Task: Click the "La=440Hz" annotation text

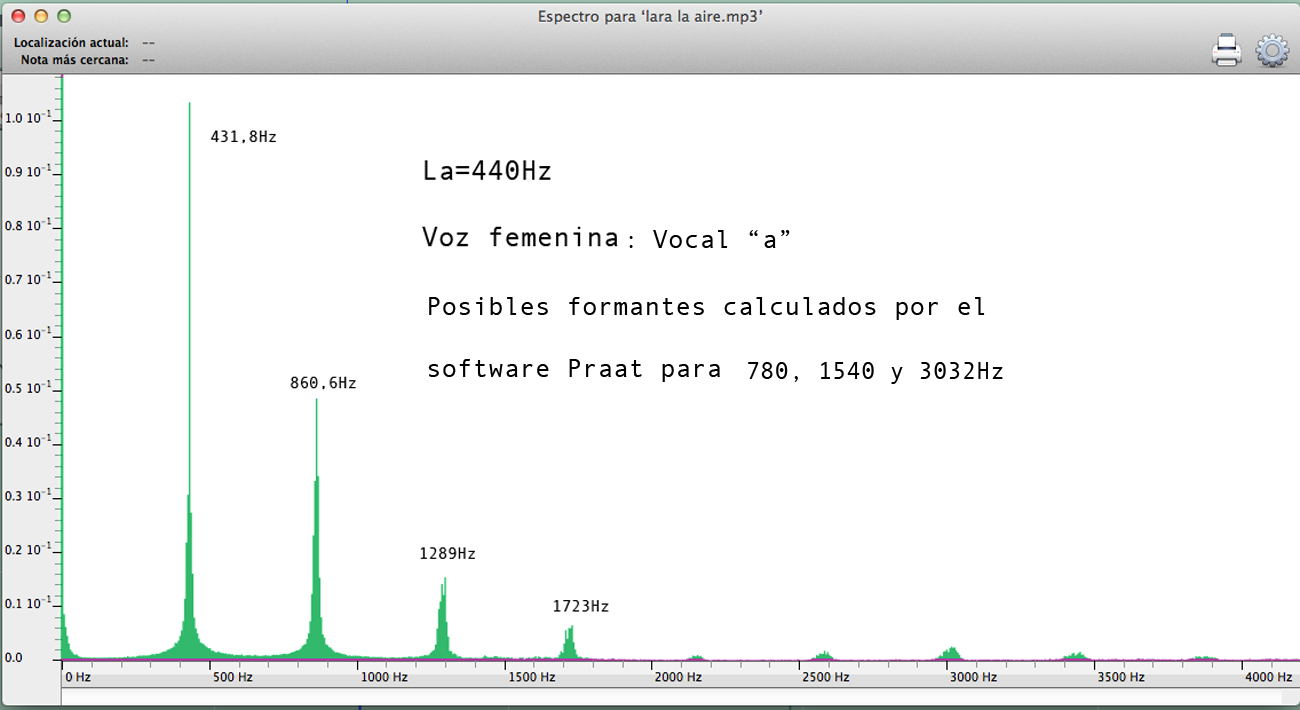Action: click(487, 171)
